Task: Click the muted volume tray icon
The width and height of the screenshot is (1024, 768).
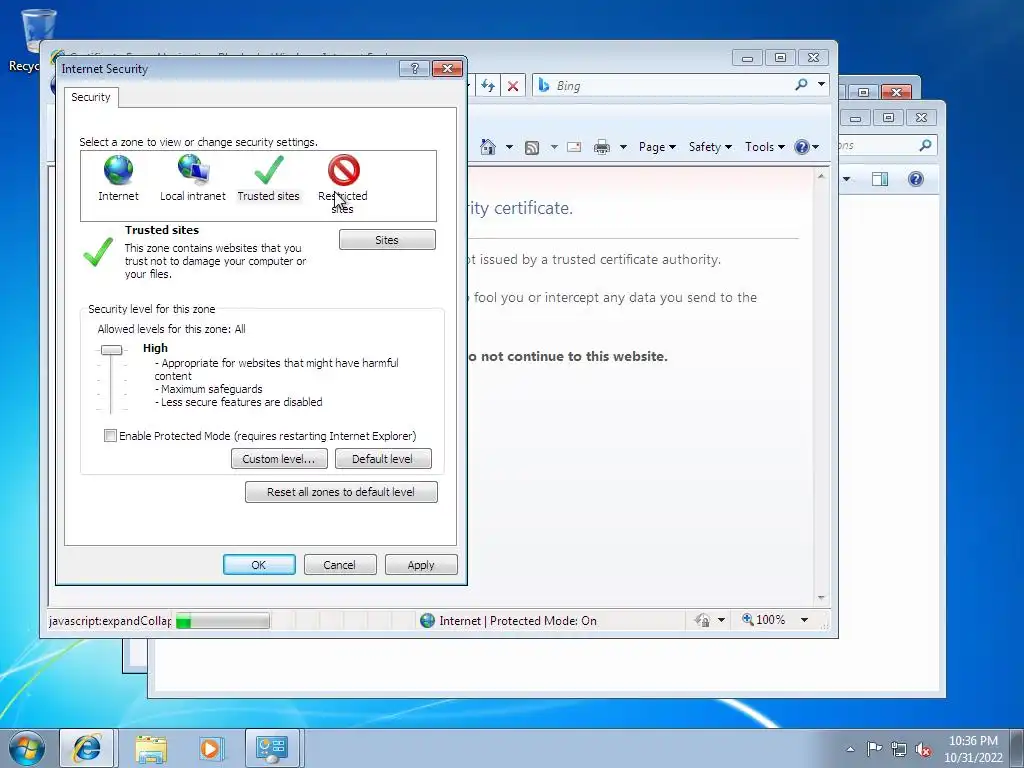Action: pos(923,749)
